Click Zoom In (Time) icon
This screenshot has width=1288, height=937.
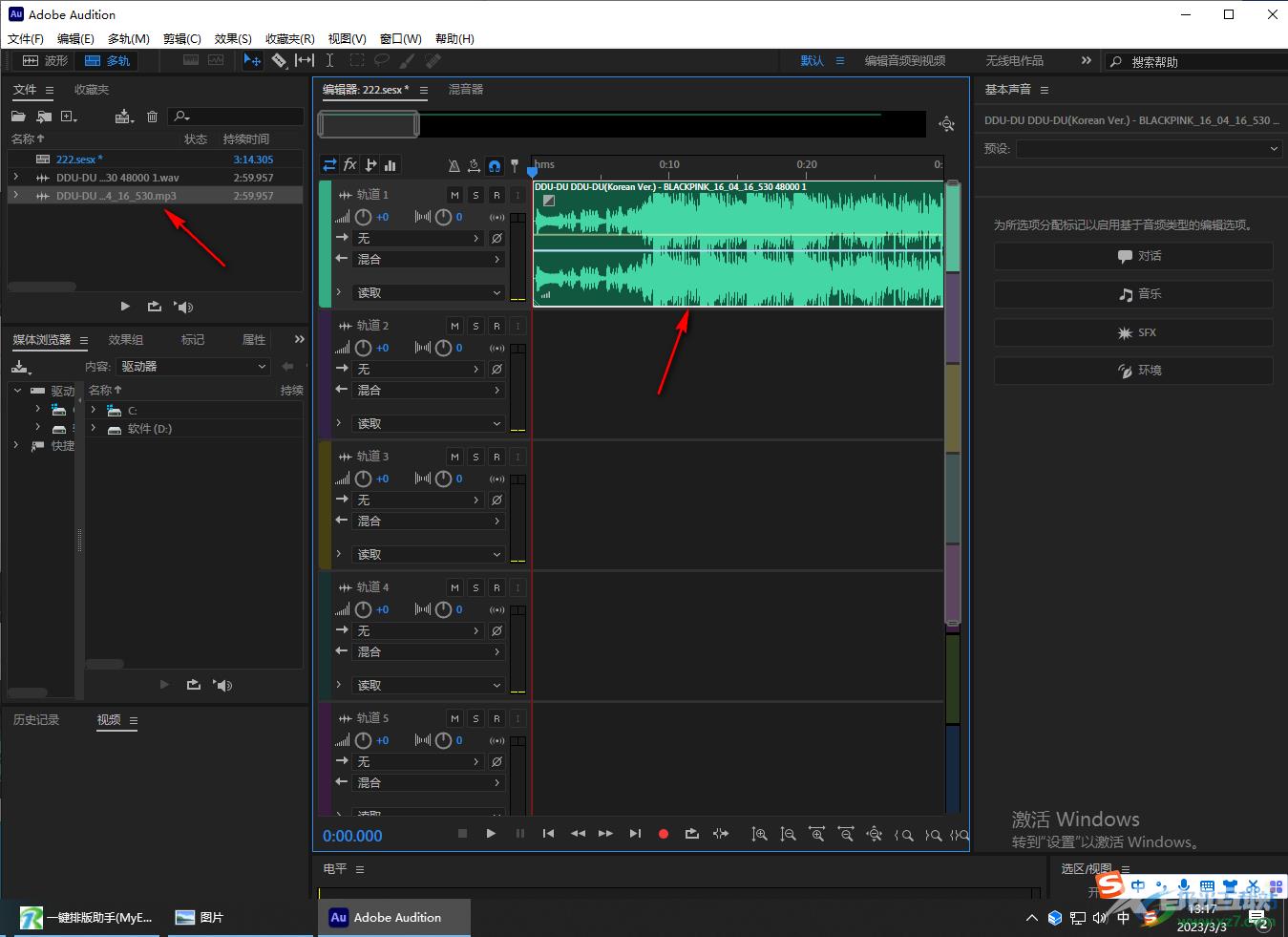[x=816, y=835]
